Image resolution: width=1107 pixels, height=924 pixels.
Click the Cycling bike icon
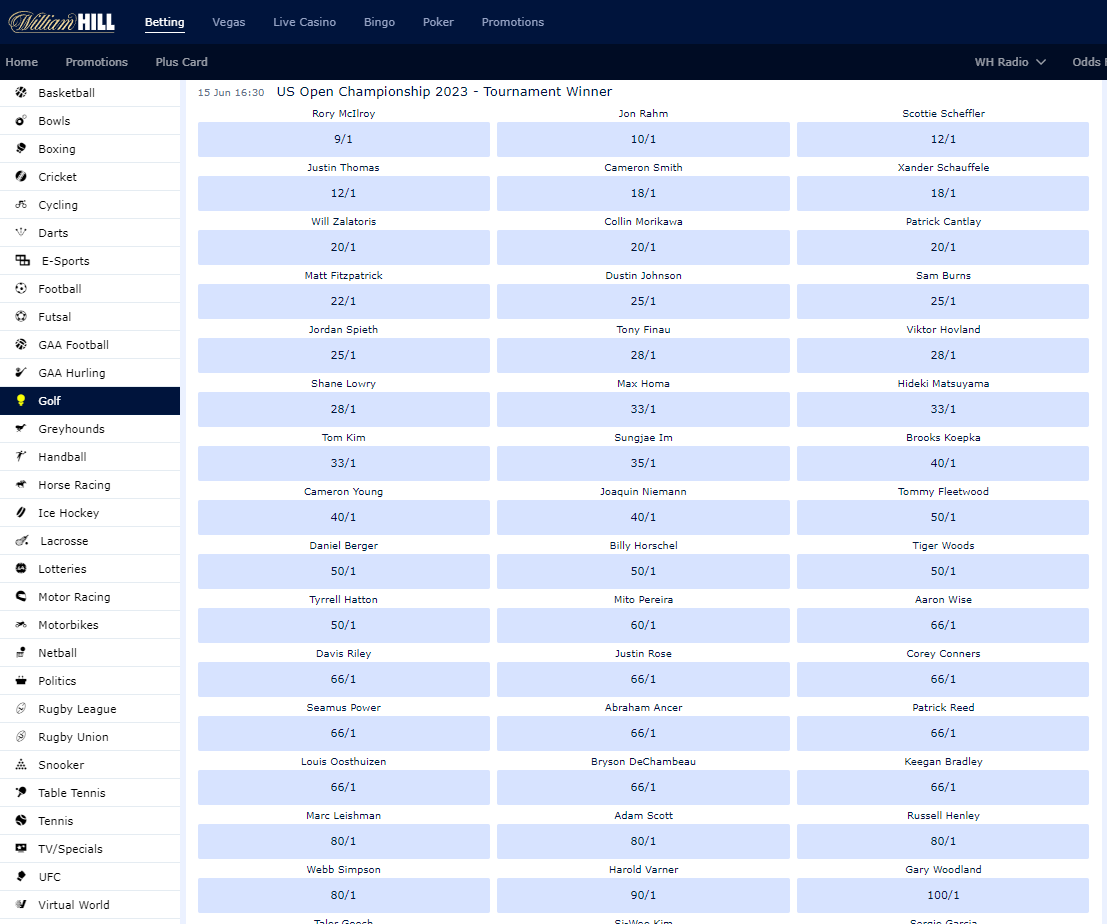point(21,205)
